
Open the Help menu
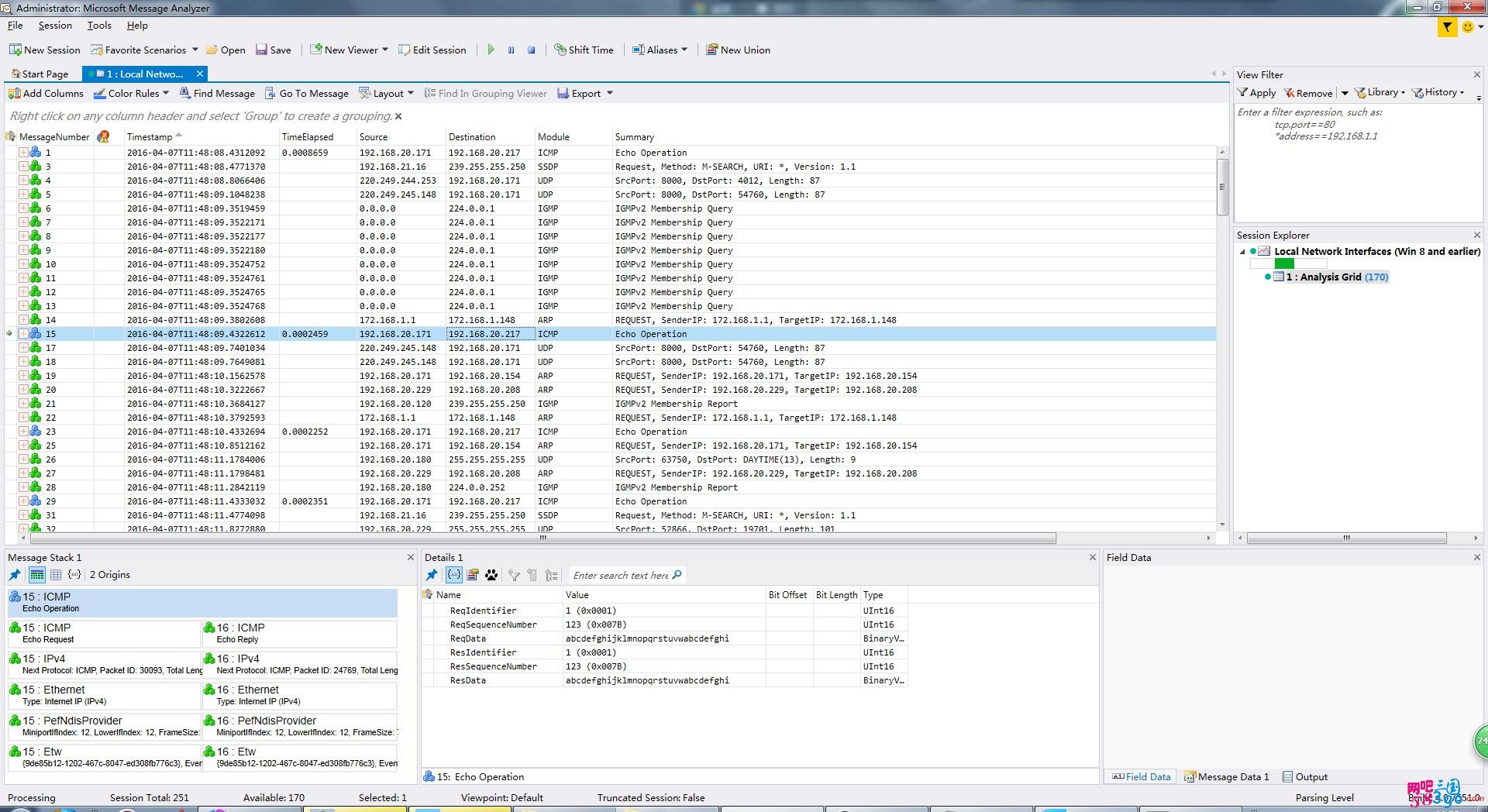137,26
